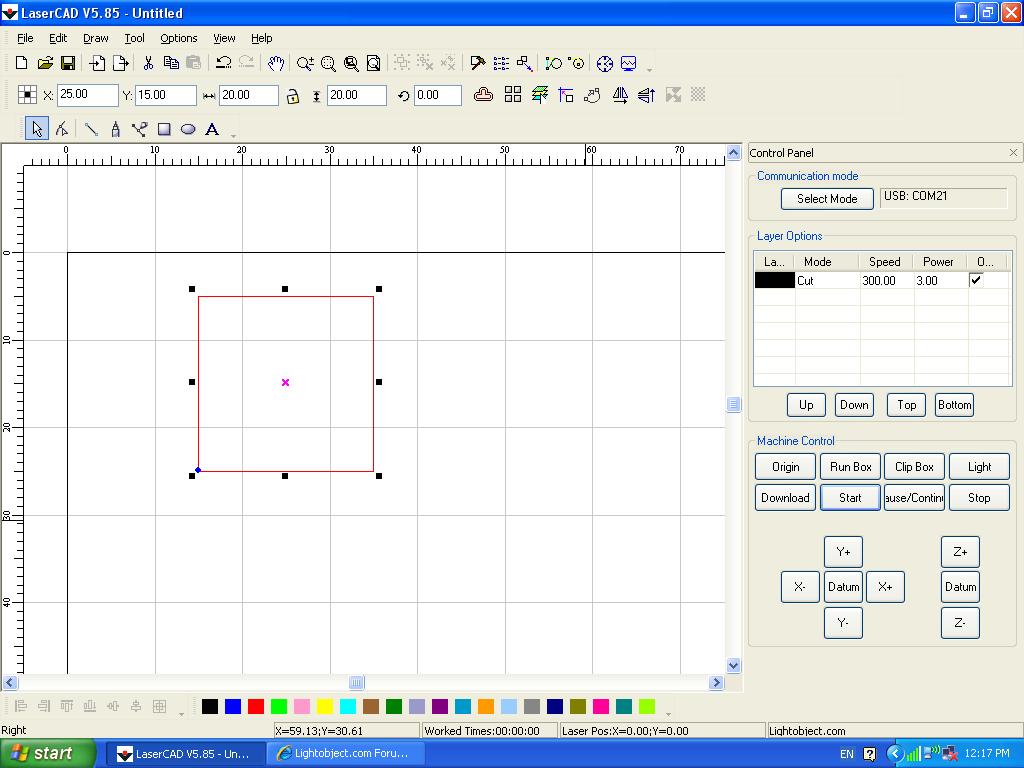Expand the drawing toolbar options arrow
The width and height of the screenshot is (1024, 768).
click(x=234, y=135)
